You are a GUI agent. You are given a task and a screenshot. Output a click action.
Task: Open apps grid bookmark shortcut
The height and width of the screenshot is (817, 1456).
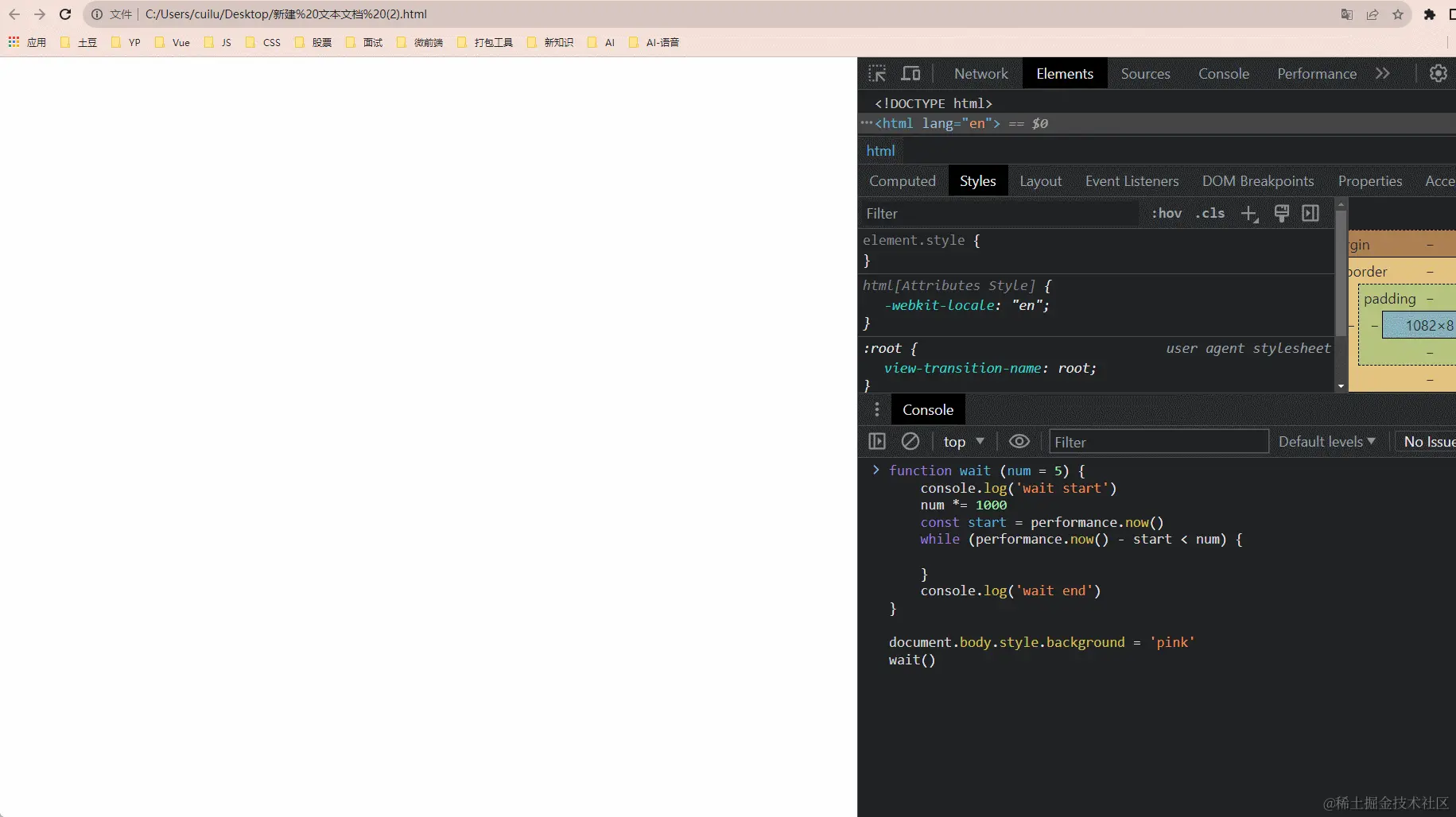pyautogui.click(x=27, y=42)
